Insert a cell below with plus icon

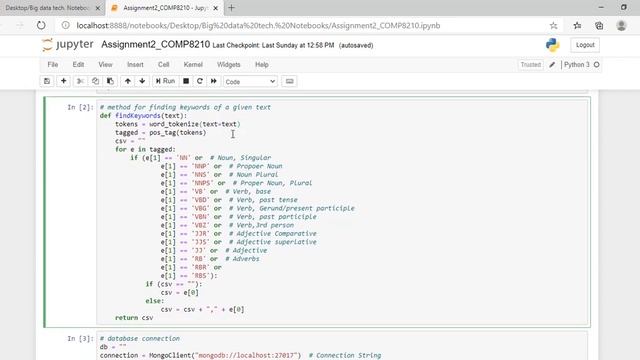pos(63,81)
